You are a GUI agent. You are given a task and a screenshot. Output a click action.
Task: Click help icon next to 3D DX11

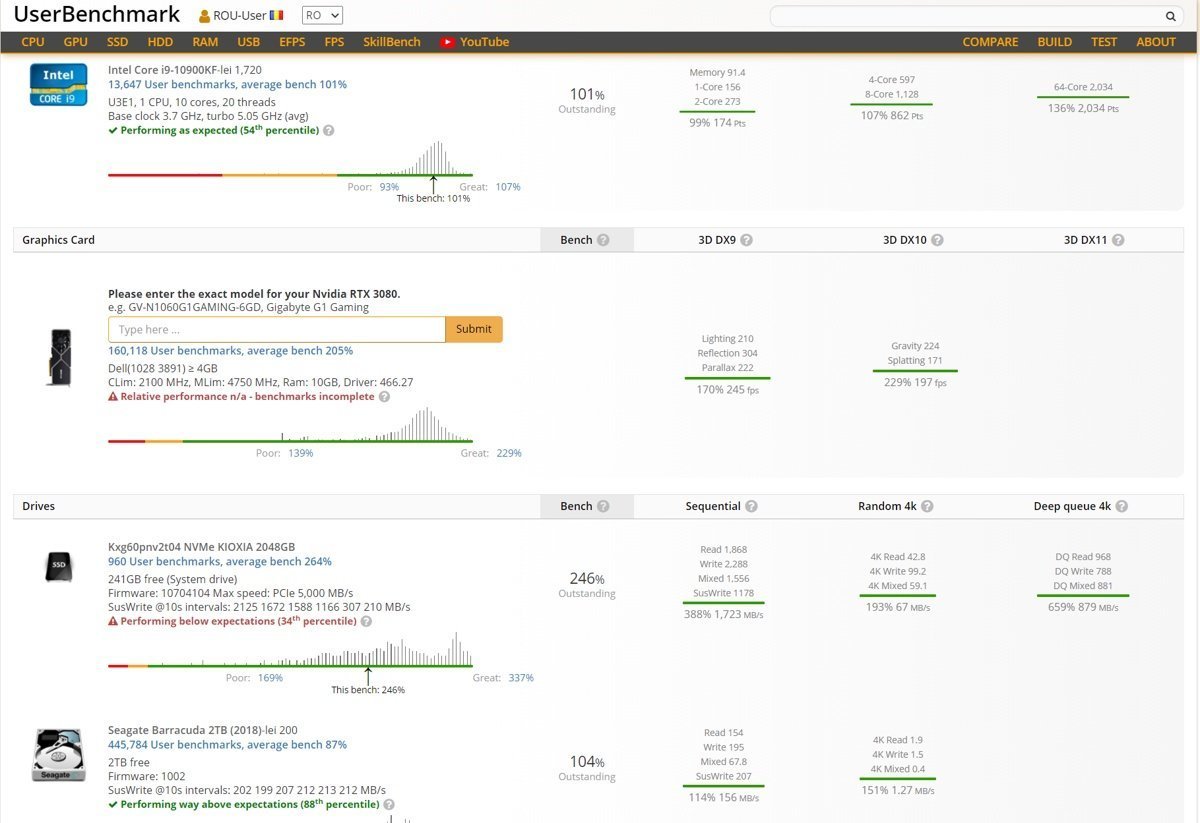pos(1118,240)
